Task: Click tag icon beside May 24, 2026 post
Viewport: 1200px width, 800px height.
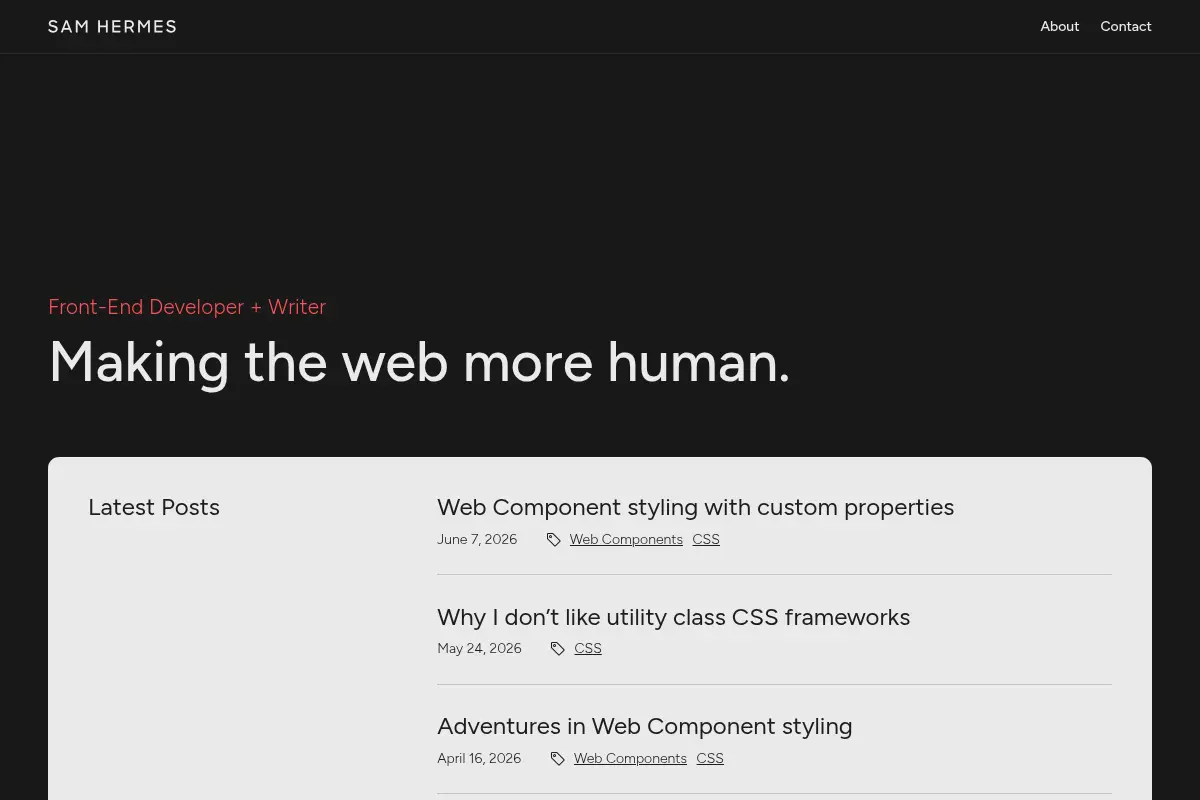Action: pyautogui.click(x=557, y=649)
